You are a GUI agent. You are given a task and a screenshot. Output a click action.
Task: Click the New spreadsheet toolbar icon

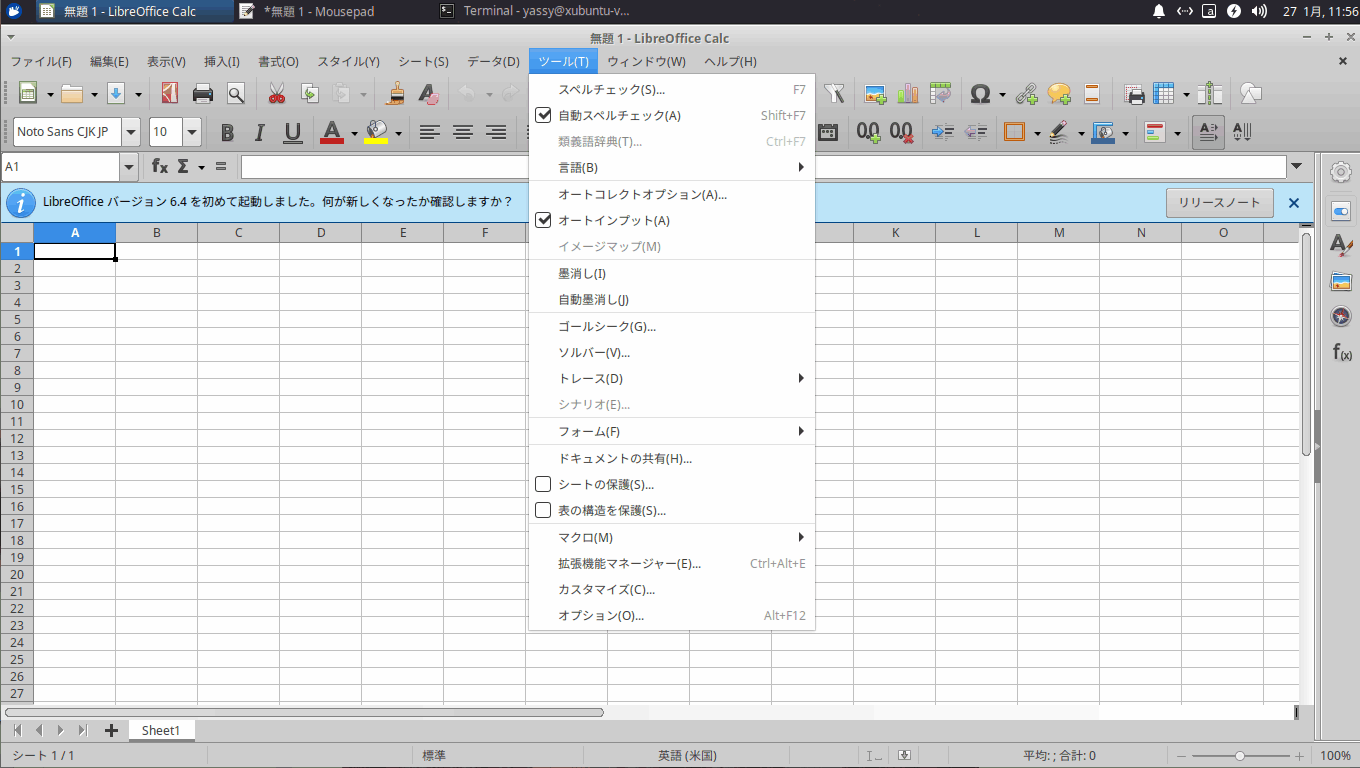[28, 94]
